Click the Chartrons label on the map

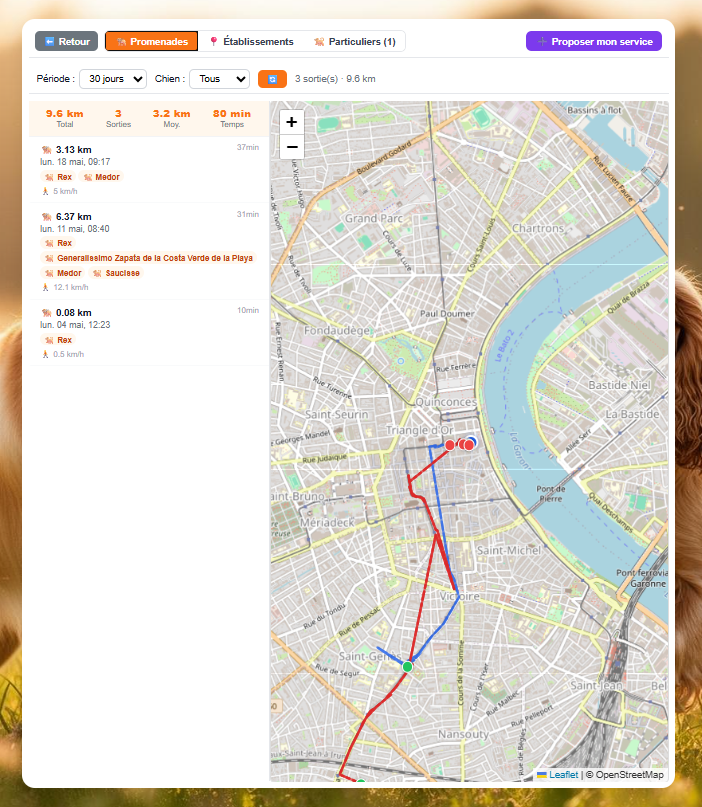click(538, 228)
